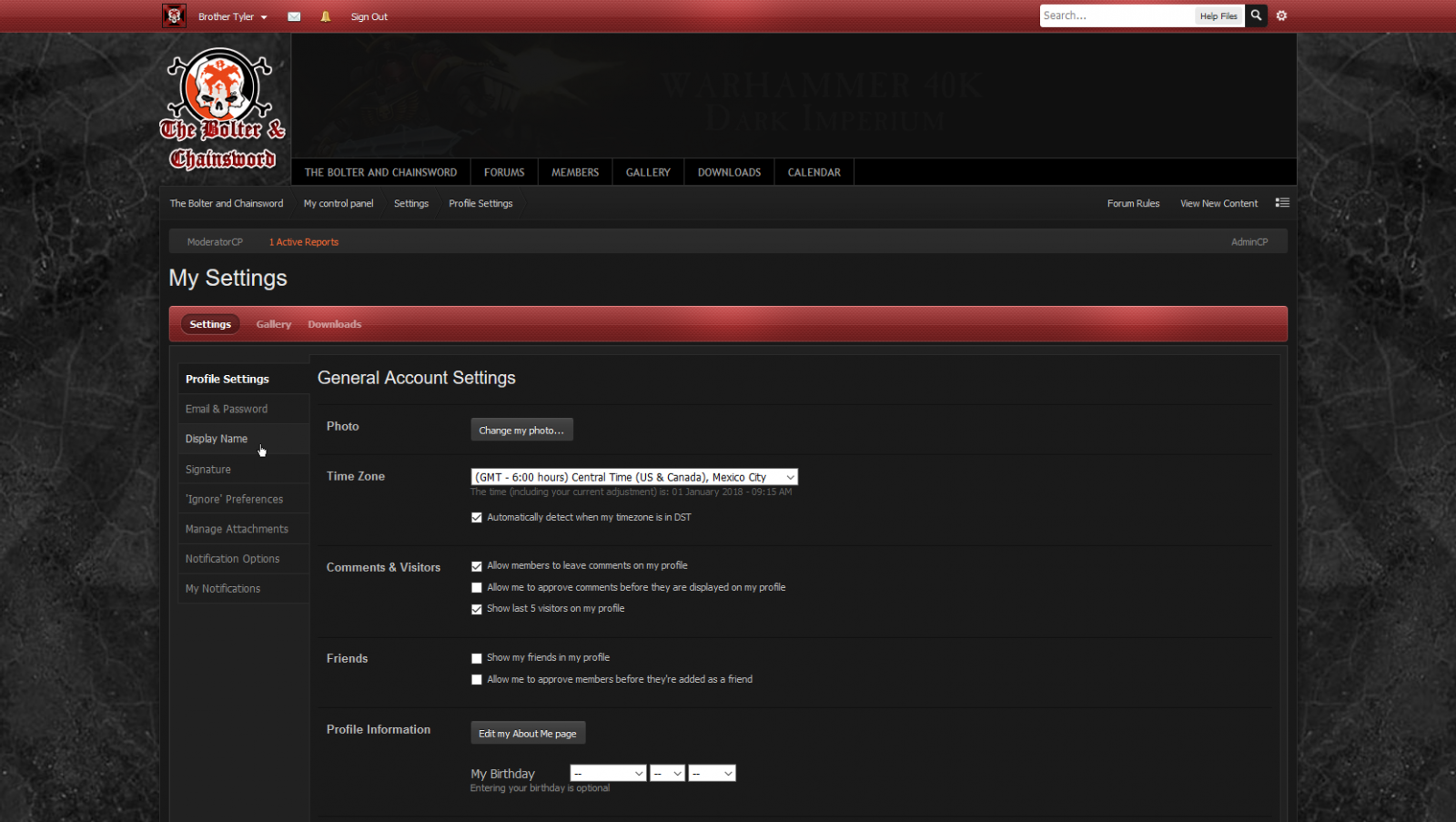Open the gear advanced search icon
This screenshot has width=1456, height=822.
tap(1281, 15)
